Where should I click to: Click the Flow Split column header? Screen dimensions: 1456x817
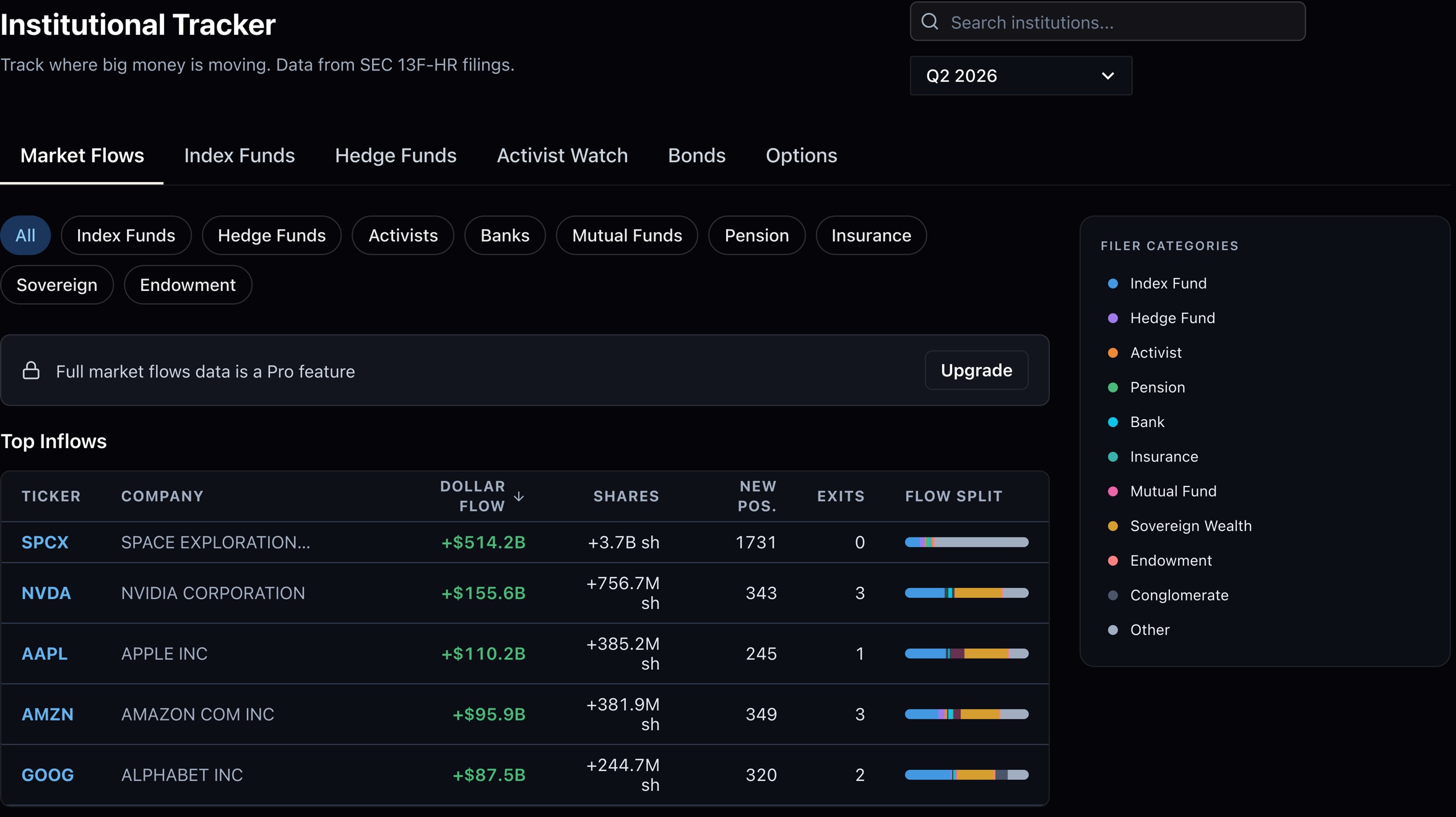click(953, 496)
